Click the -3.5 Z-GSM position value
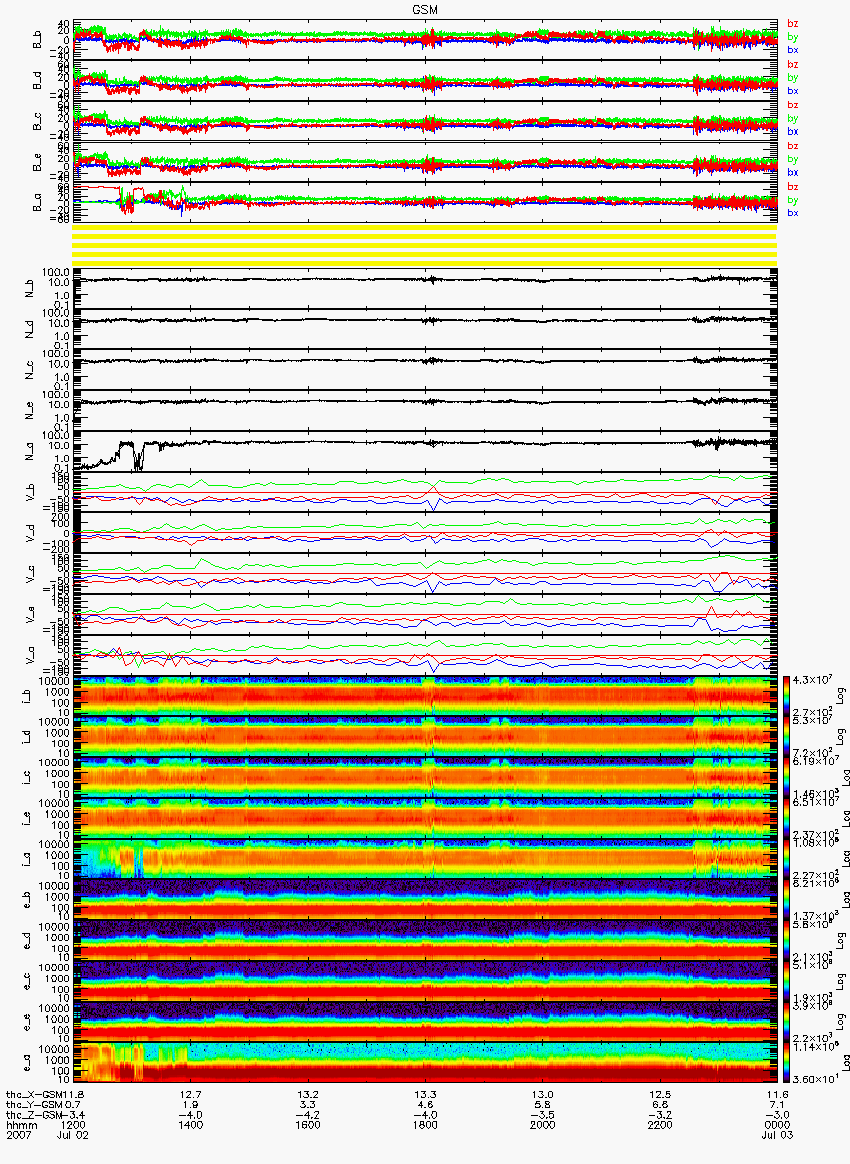This screenshot has height=1164, width=850. [543, 1115]
